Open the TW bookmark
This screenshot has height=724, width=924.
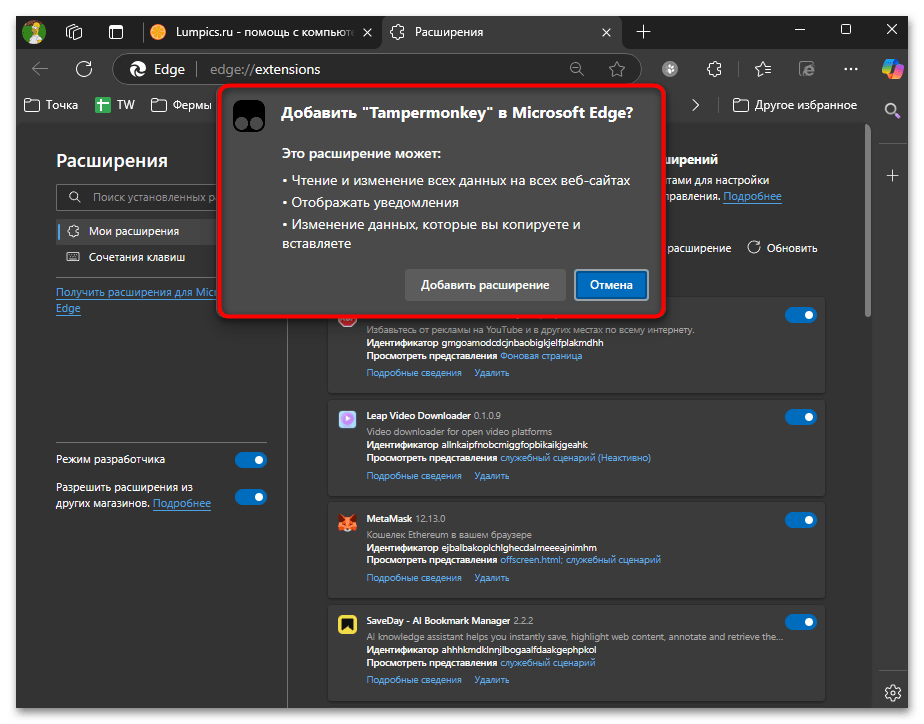tap(115, 105)
